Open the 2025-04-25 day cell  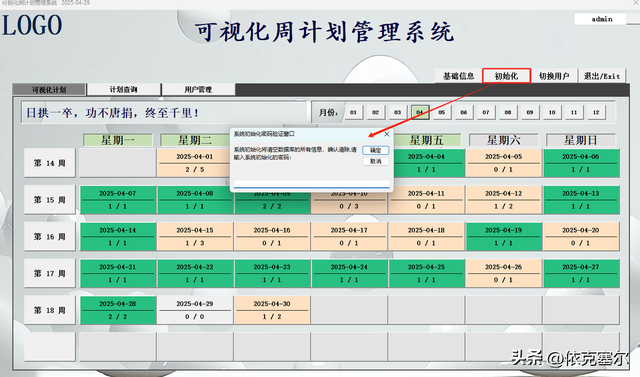426,273
